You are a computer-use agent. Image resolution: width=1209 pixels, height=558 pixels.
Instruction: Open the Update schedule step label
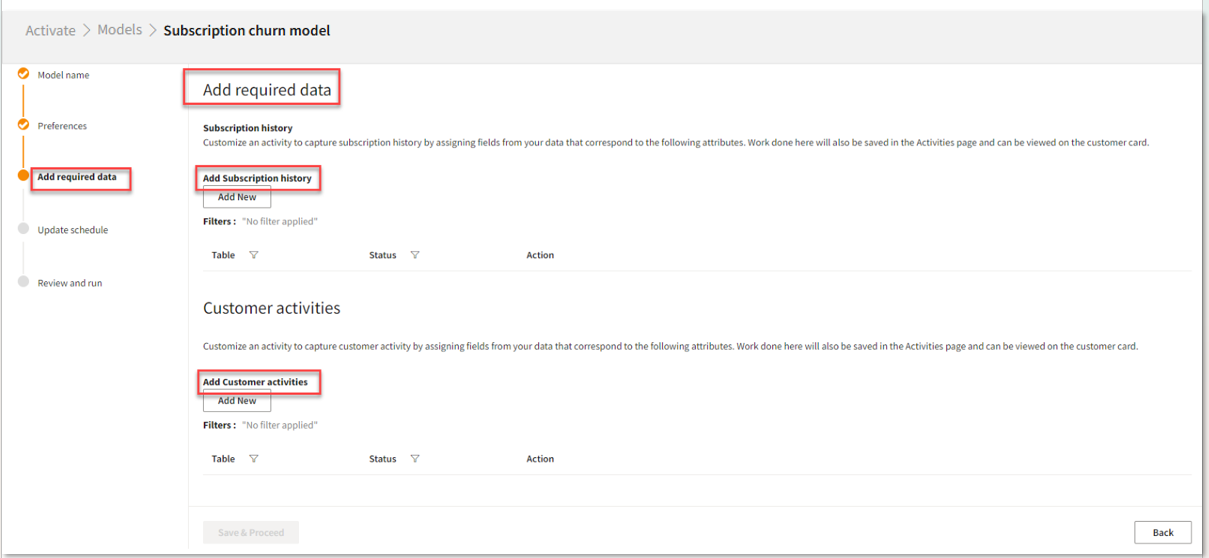pos(73,230)
